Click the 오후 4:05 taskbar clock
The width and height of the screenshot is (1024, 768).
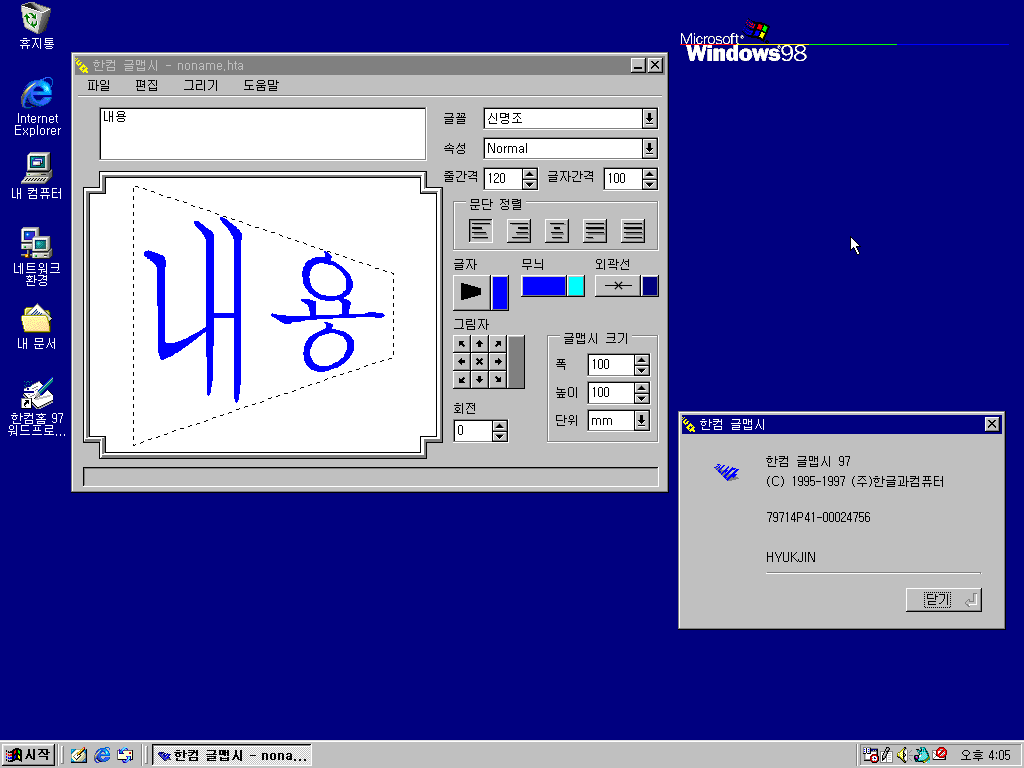(985, 756)
